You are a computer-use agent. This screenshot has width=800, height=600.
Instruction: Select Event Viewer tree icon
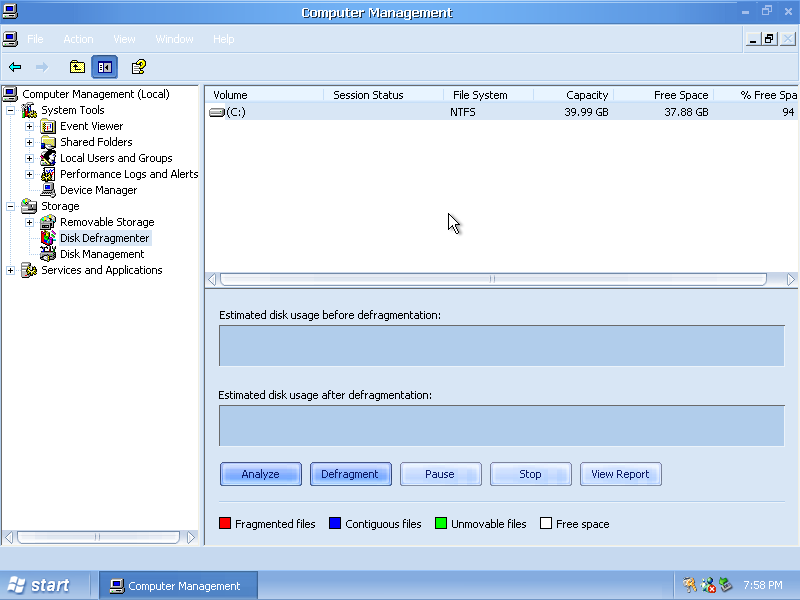point(48,126)
